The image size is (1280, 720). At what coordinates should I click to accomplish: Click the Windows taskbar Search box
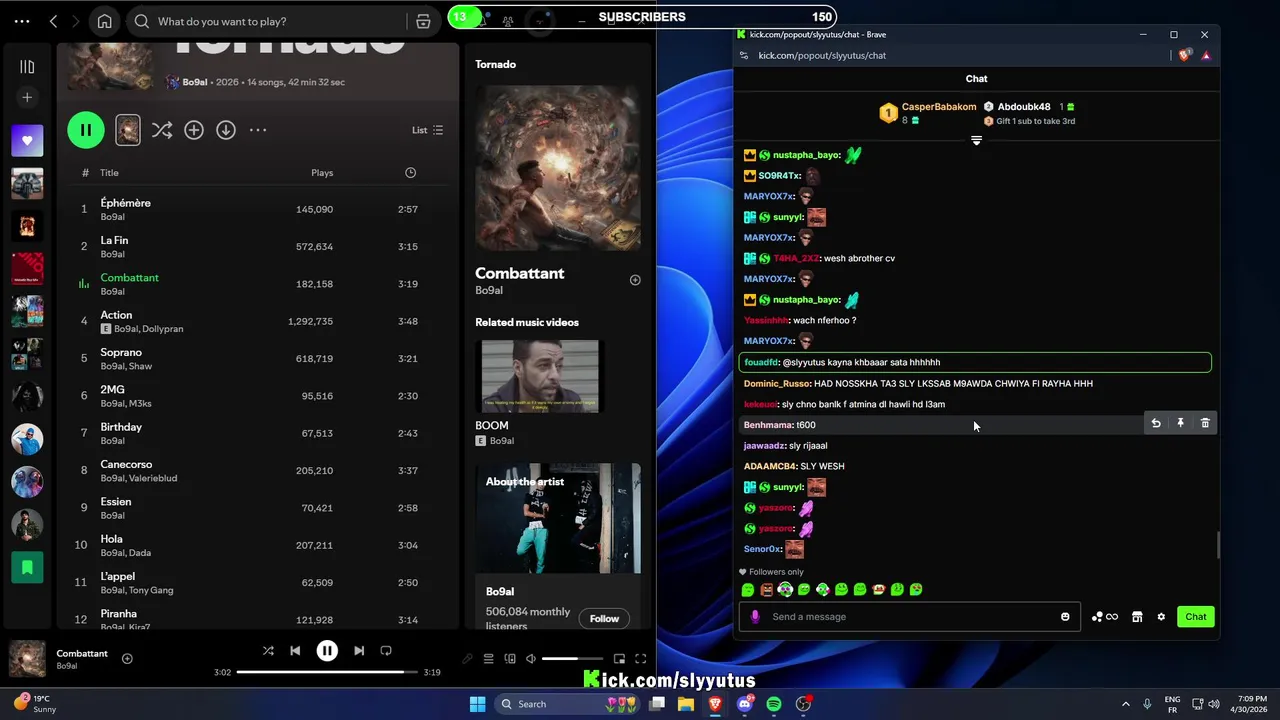pos(568,704)
